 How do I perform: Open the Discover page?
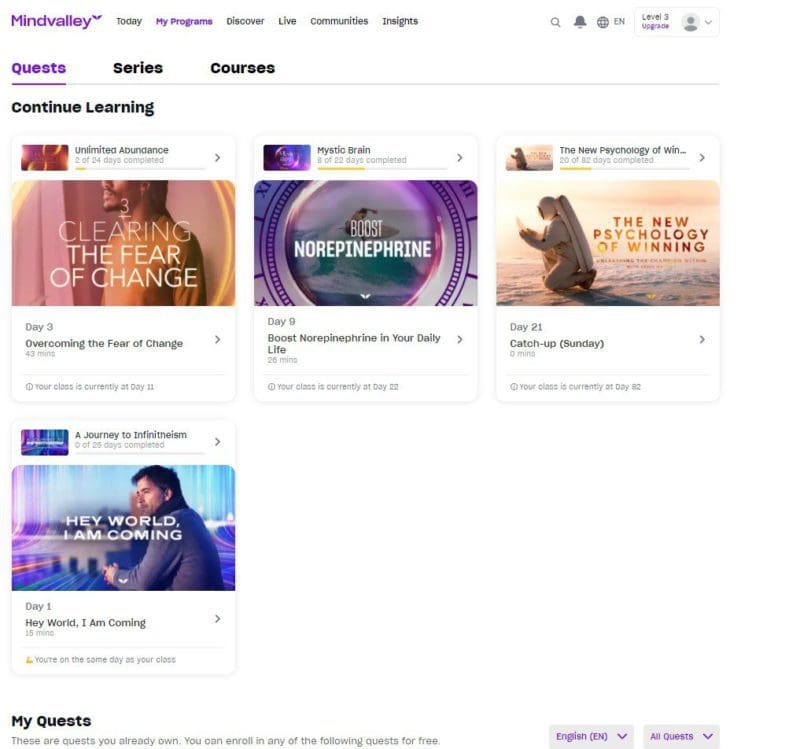(x=245, y=21)
